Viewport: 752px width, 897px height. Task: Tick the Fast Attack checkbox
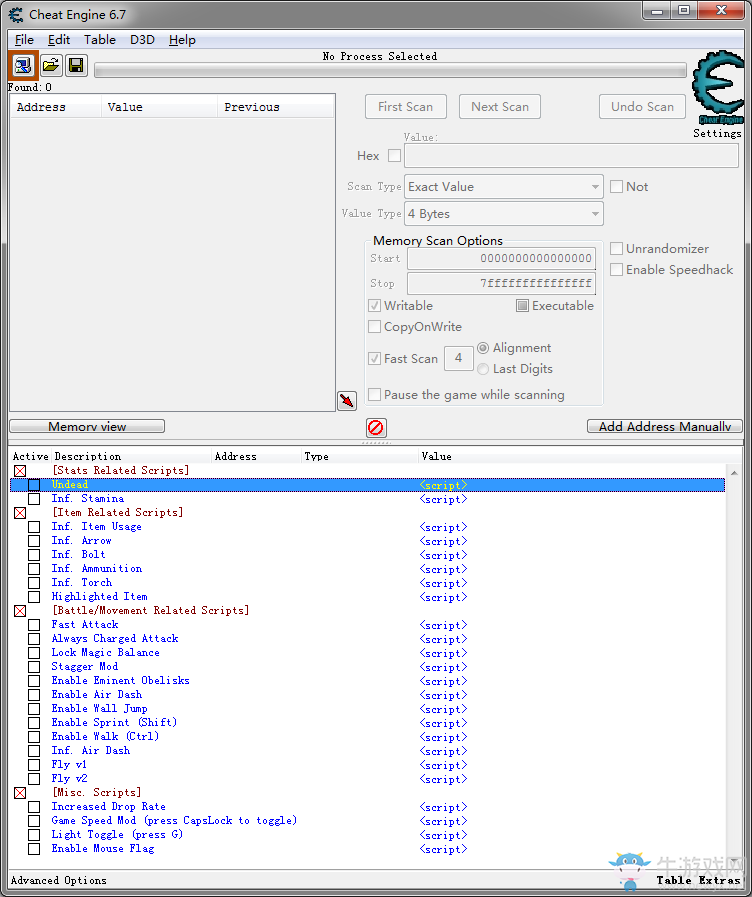coord(34,625)
